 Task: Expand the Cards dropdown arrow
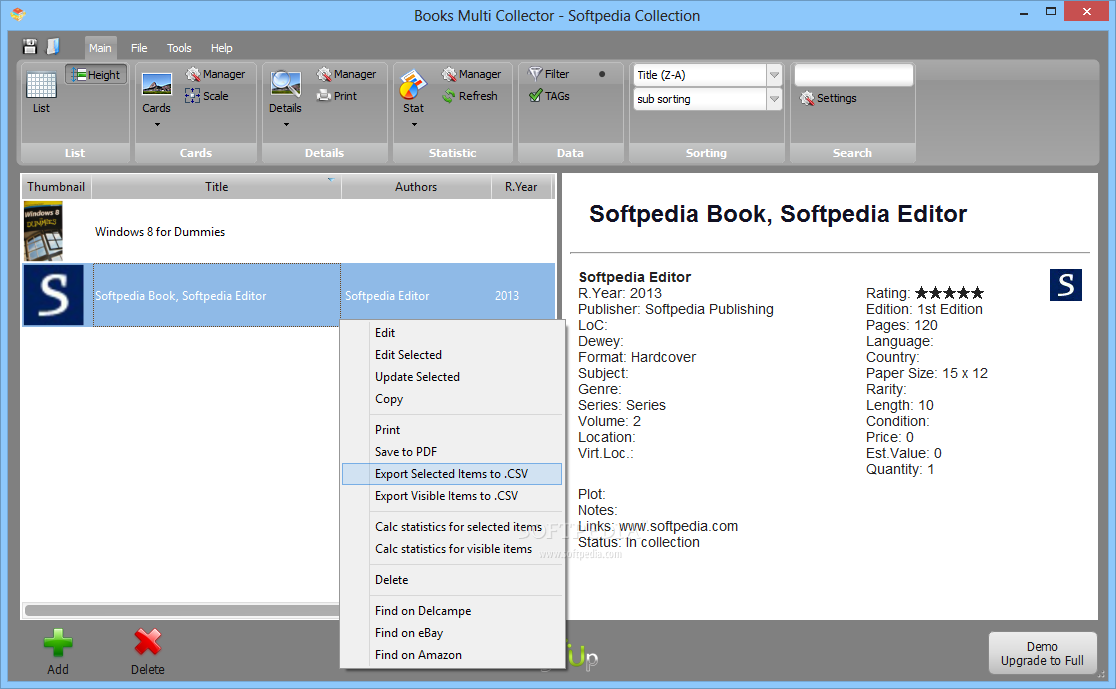[x=157, y=125]
